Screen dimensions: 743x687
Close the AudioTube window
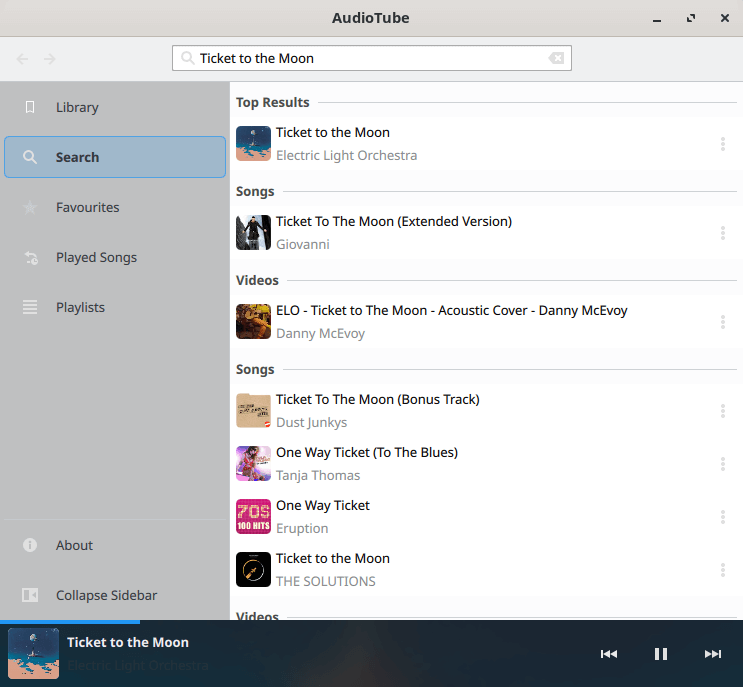click(x=725, y=18)
